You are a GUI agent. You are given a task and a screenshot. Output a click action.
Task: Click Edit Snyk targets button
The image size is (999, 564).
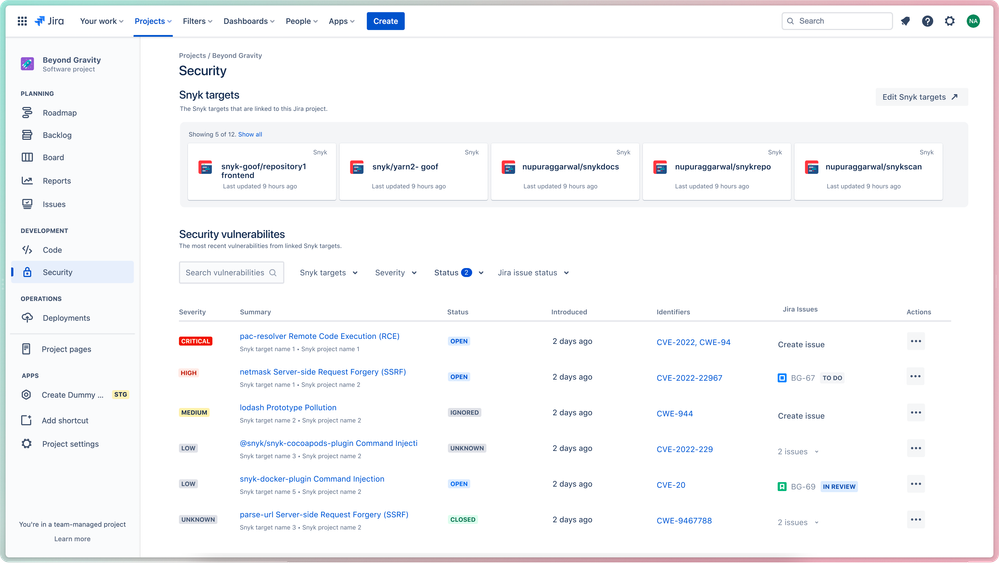[921, 97]
